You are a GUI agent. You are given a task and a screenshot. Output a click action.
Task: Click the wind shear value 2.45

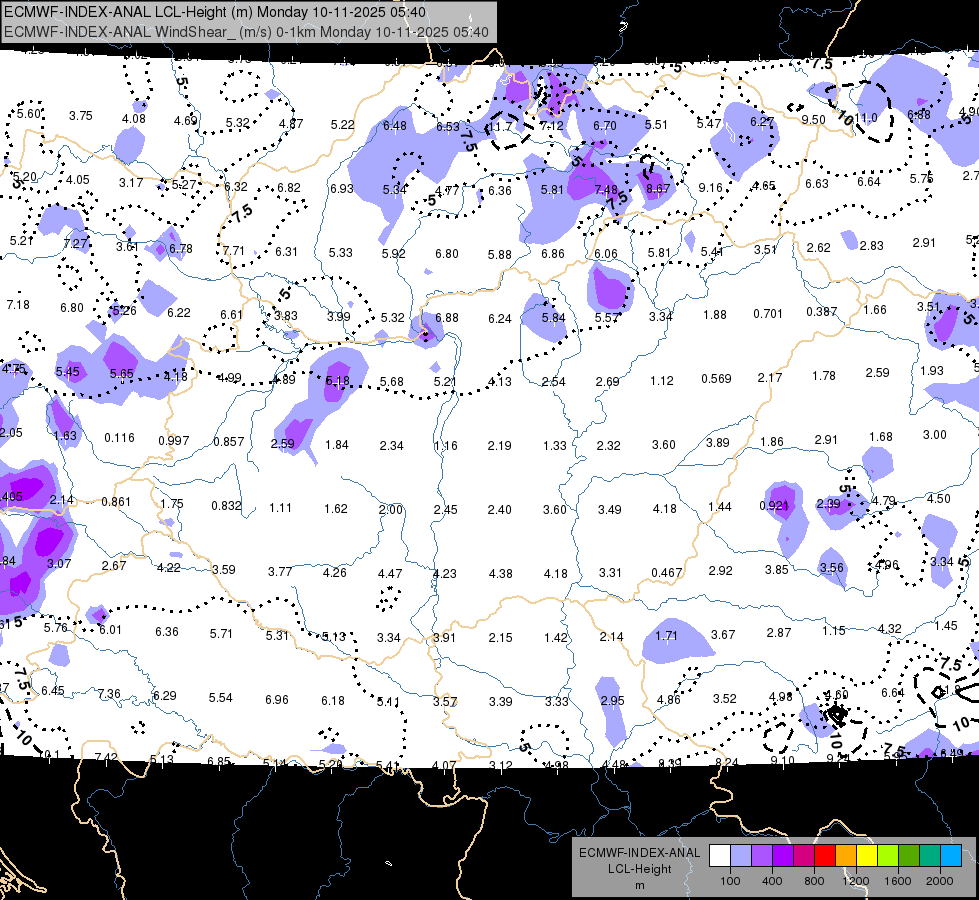[446, 510]
